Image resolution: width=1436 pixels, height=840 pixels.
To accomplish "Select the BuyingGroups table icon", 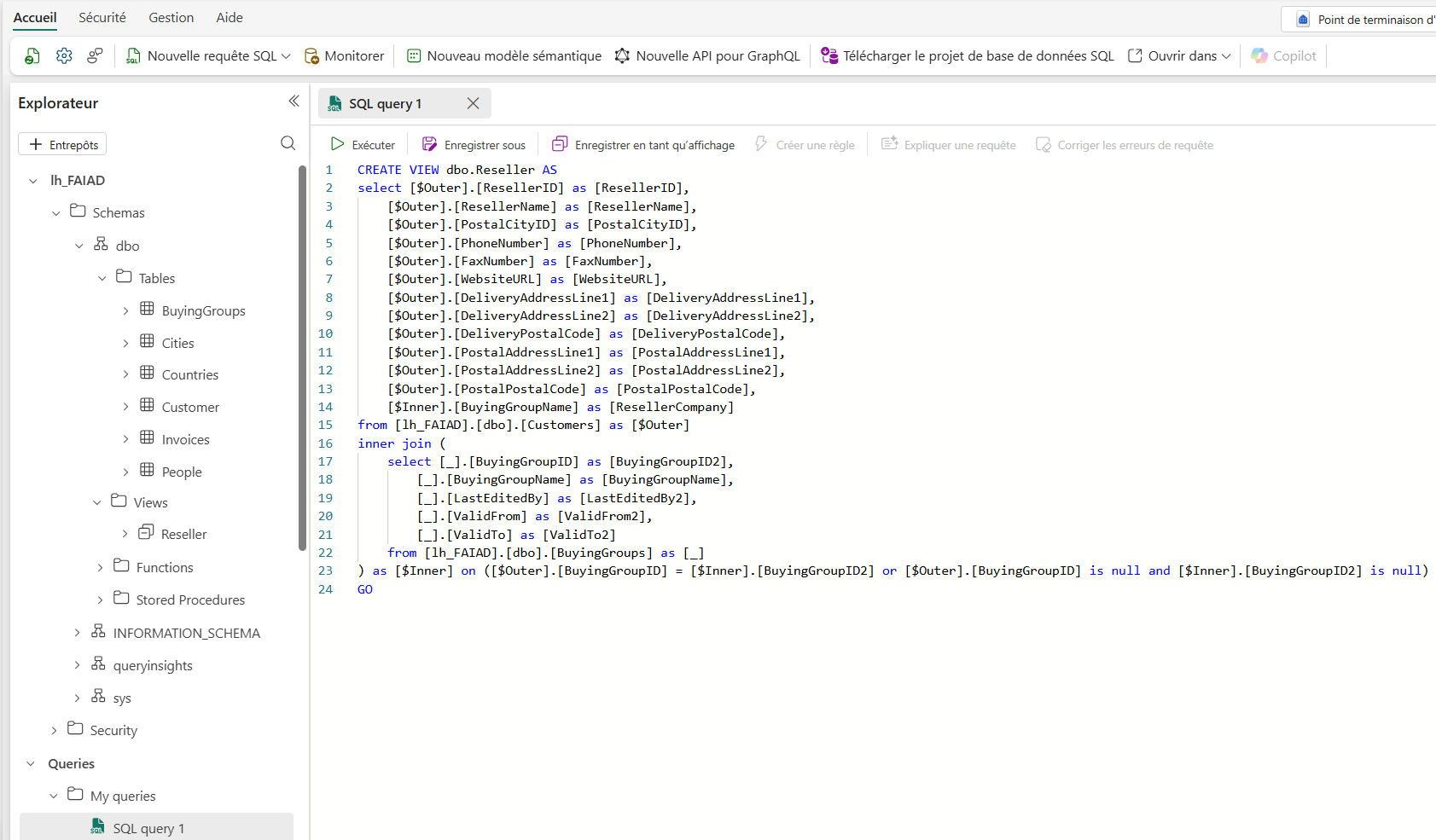I will pos(147,309).
